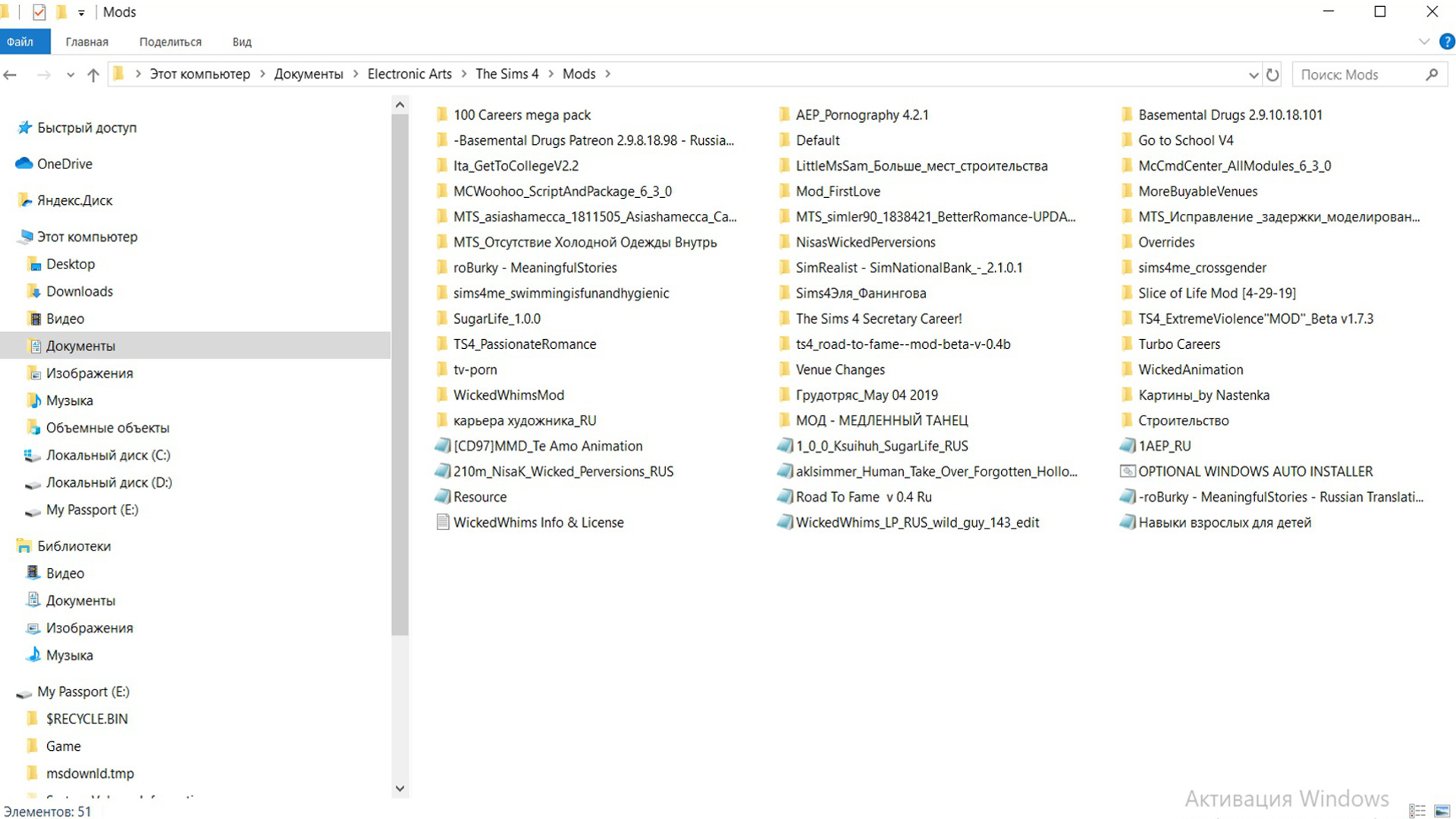Click Этот компьютер breadcrumb in address bar
Viewport: 1456px width, 819px height.
coord(199,74)
